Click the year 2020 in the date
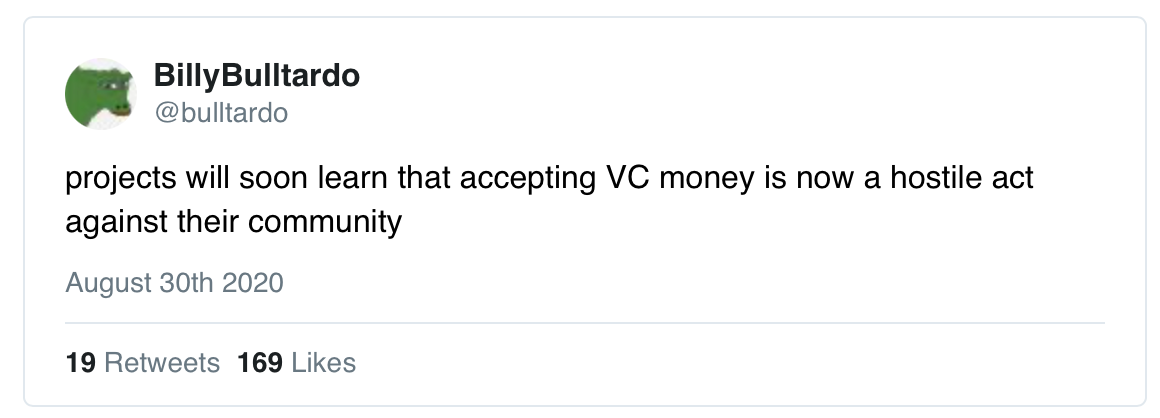 [x=253, y=284]
